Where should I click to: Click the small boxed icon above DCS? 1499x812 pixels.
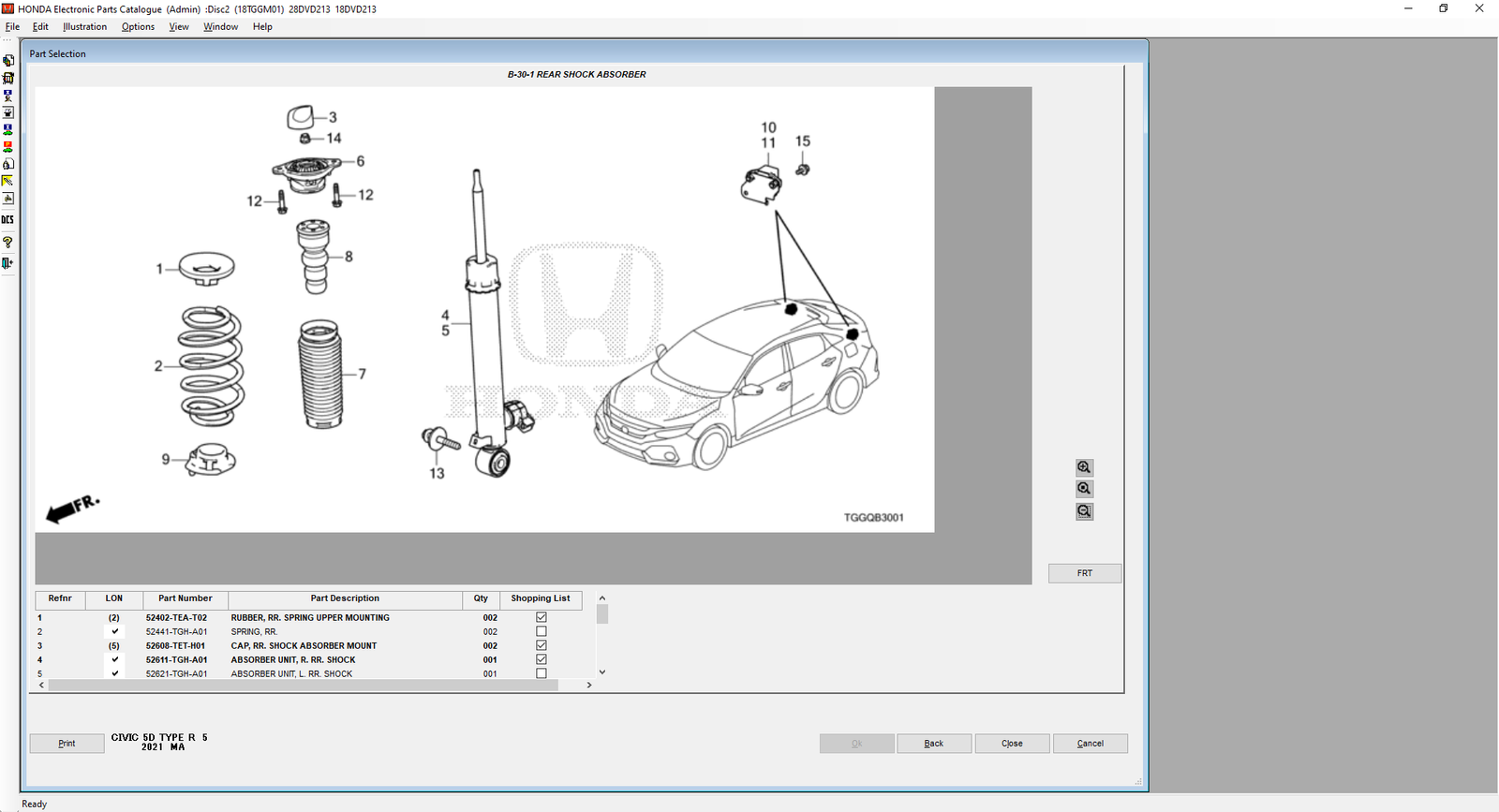[7, 199]
